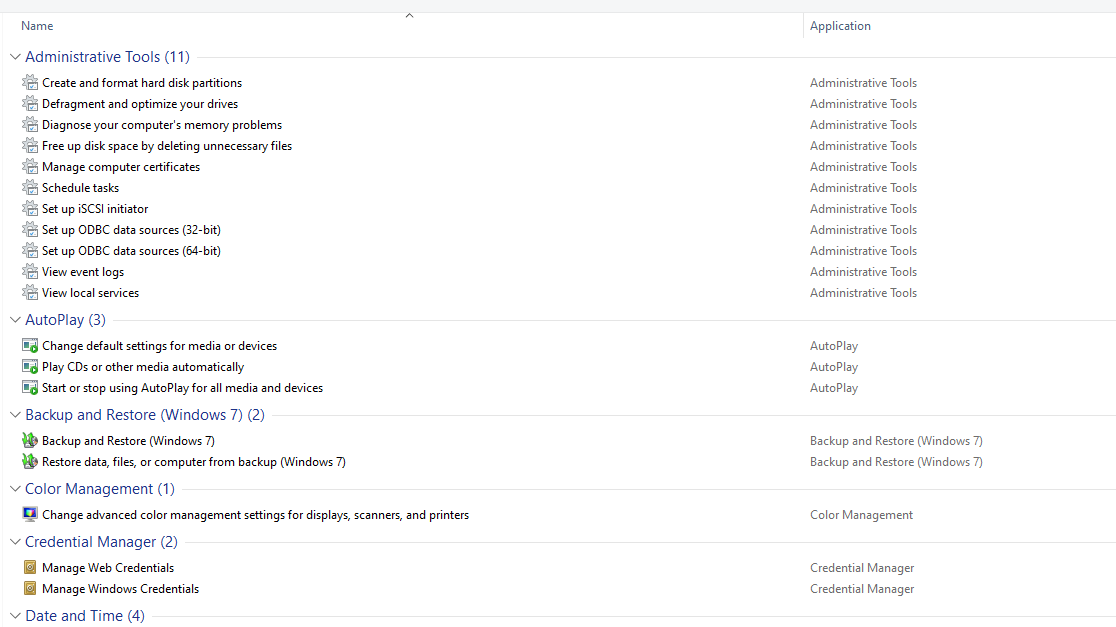1116x627 pixels.
Task: Collapse the Credential Manager group
Action: (x=15, y=542)
